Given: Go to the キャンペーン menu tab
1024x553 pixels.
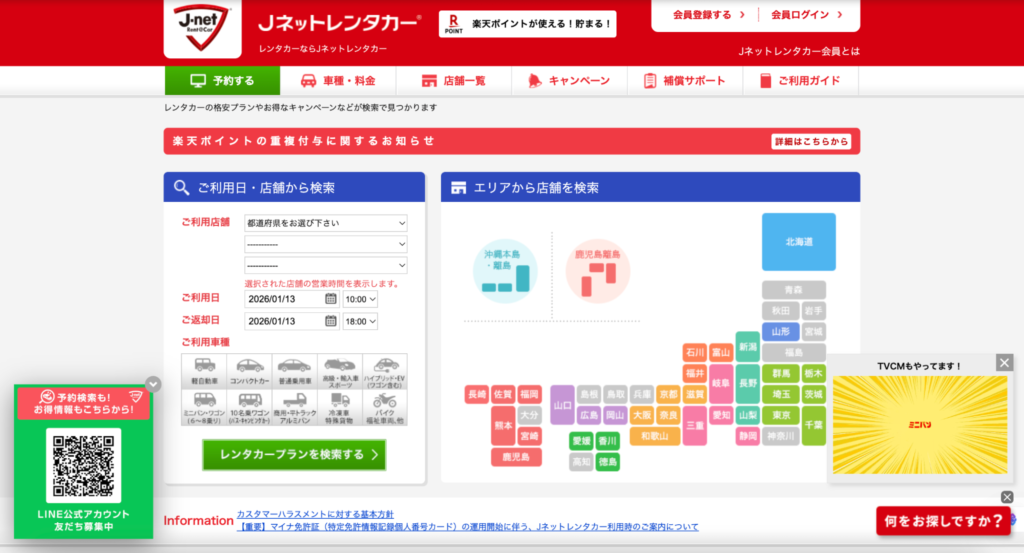Looking at the screenshot, I should [569, 81].
